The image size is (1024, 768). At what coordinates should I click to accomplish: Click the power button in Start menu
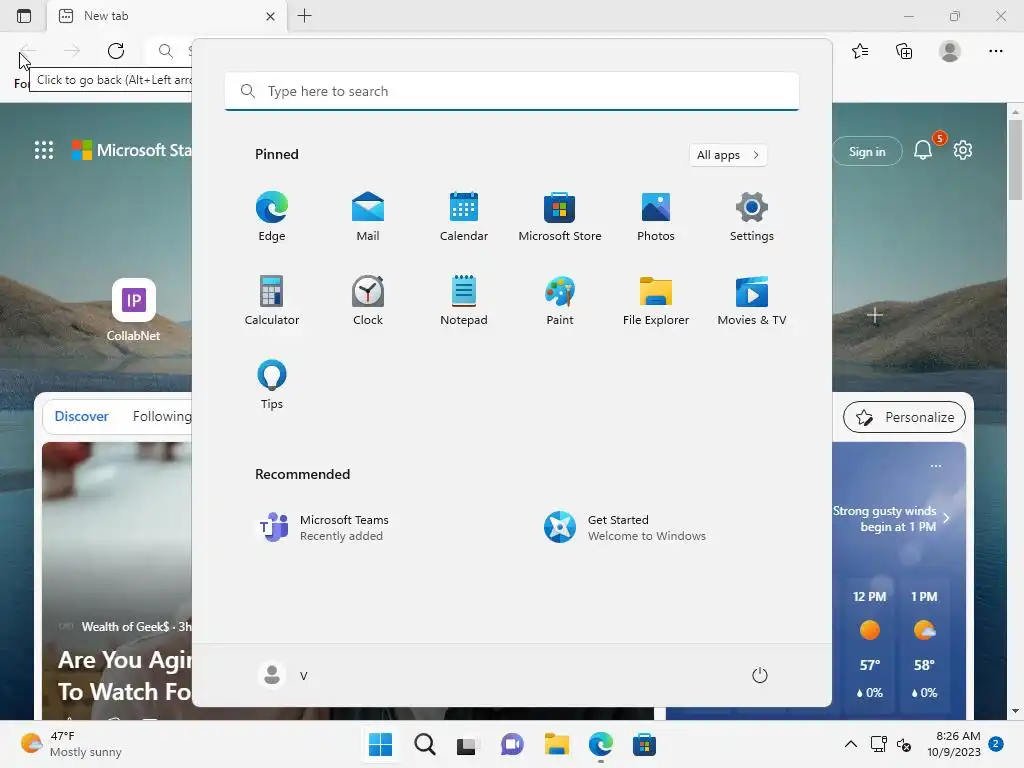760,675
